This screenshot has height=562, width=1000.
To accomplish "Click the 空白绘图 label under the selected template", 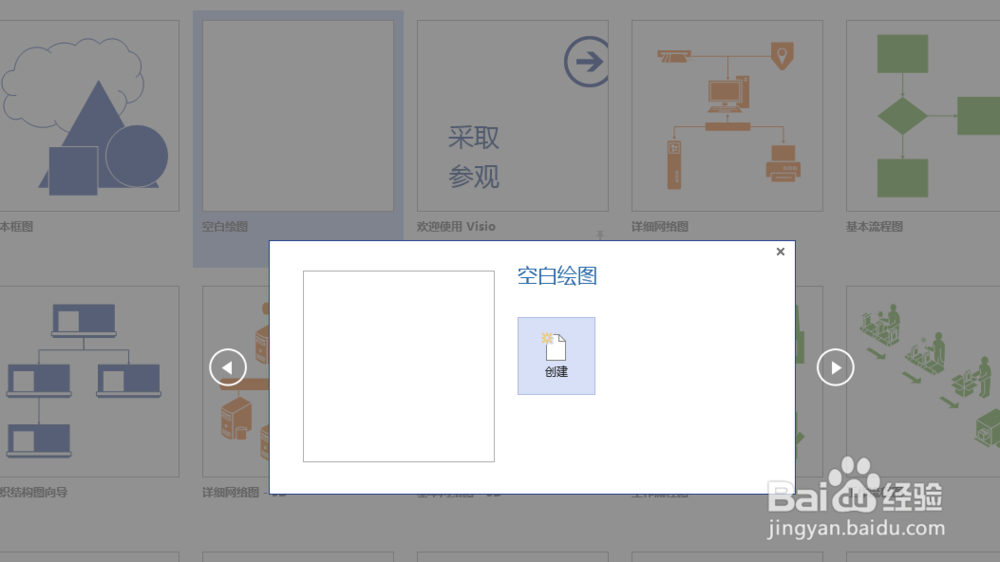I will point(224,226).
